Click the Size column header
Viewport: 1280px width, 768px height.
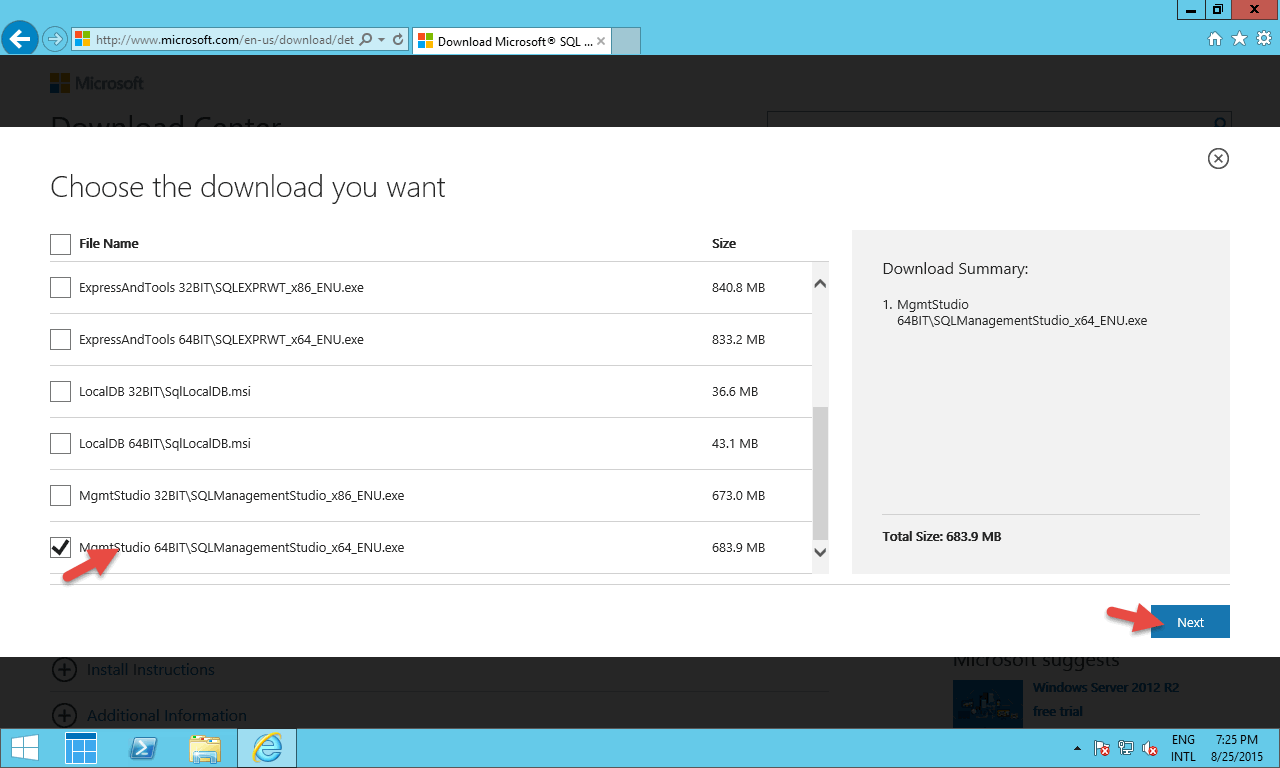724,244
